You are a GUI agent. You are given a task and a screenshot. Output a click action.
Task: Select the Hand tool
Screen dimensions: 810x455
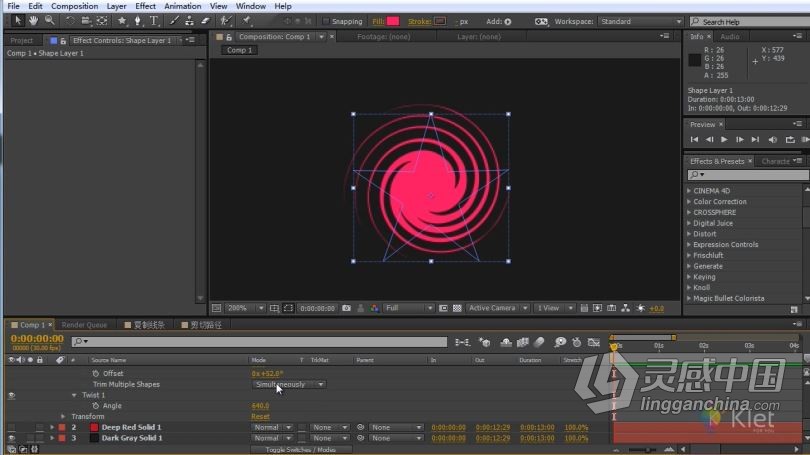click(x=34, y=21)
